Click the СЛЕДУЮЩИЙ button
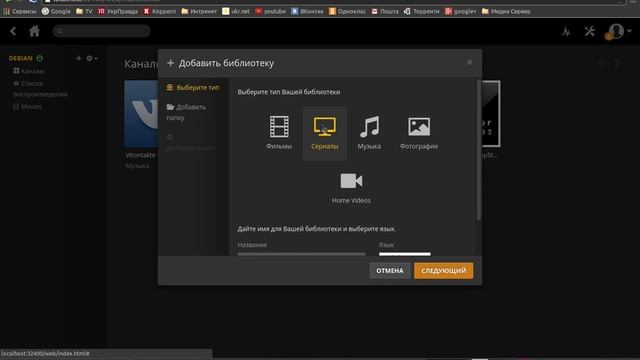 coord(444,271)
